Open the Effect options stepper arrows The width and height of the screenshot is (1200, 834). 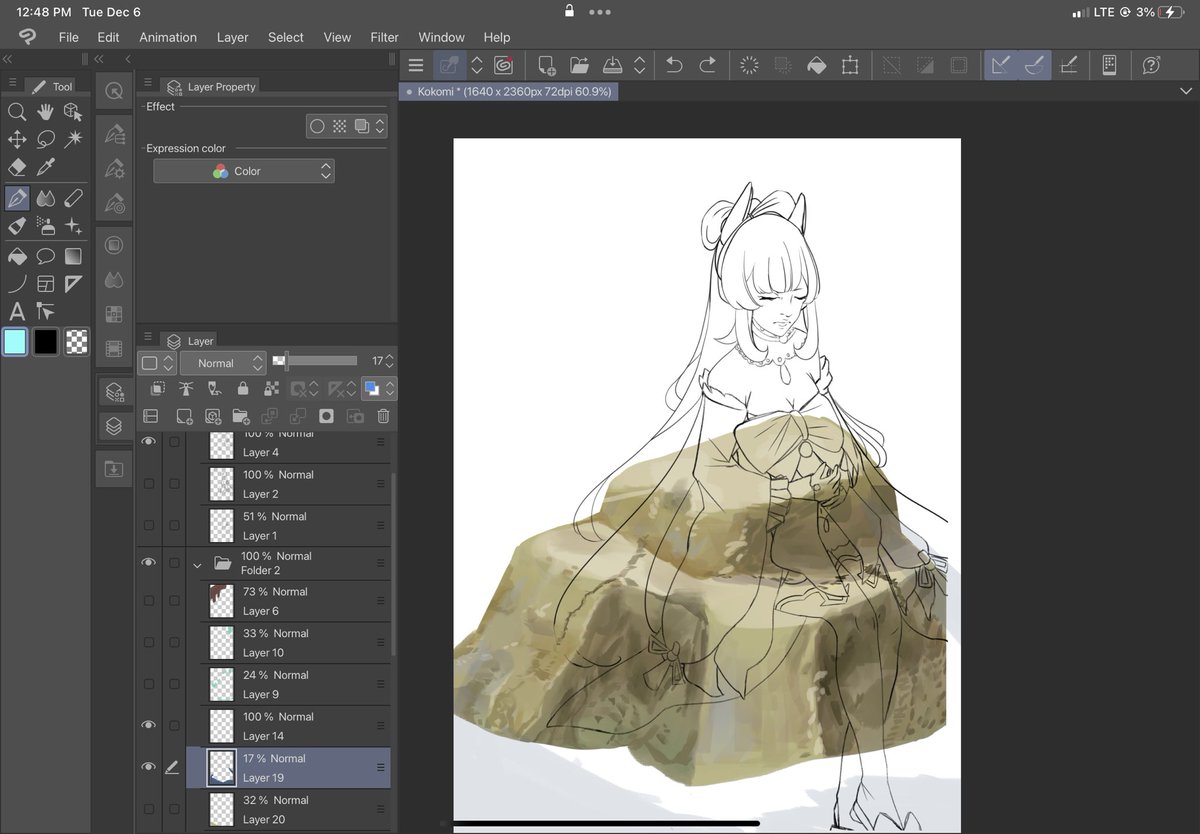pos(380,127)
